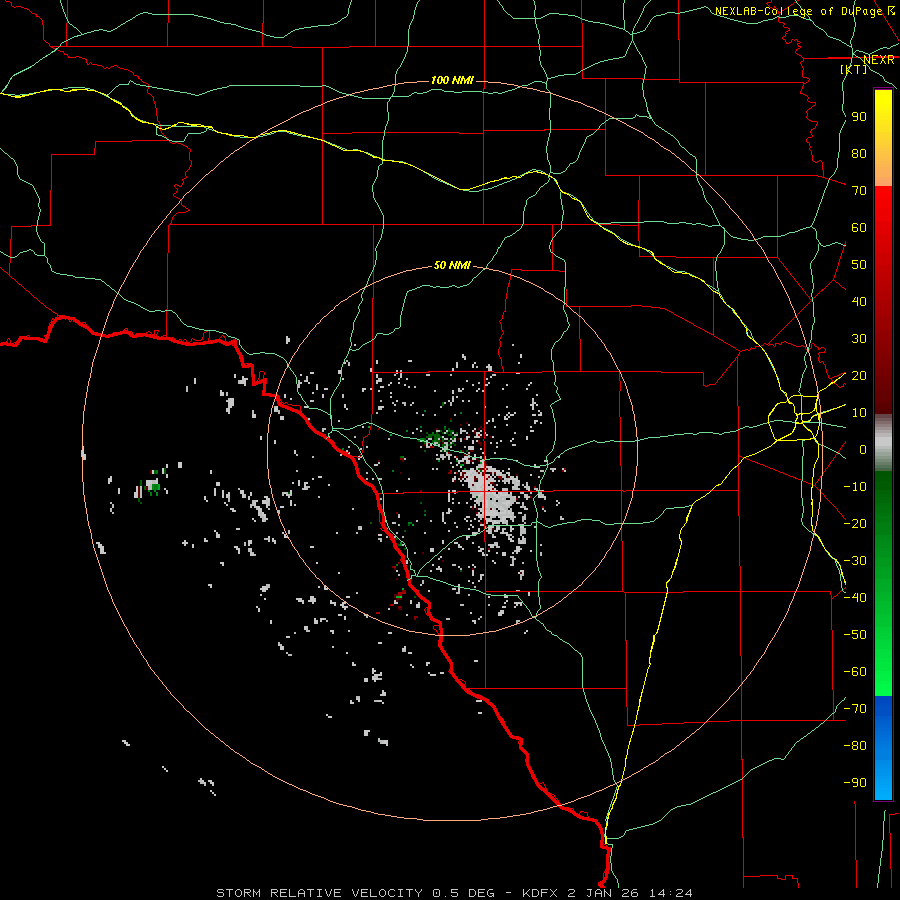Click the 30 value on velocity scale
The height and width of the screenshot is (900, 900).
(x=859, y=339)
